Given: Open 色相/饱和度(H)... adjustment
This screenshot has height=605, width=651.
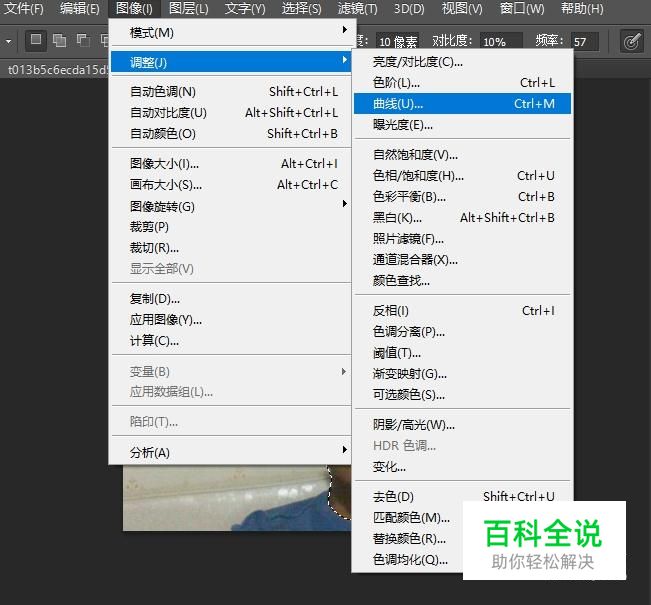Looking at the screenshot, I should (x=462, y=176).
